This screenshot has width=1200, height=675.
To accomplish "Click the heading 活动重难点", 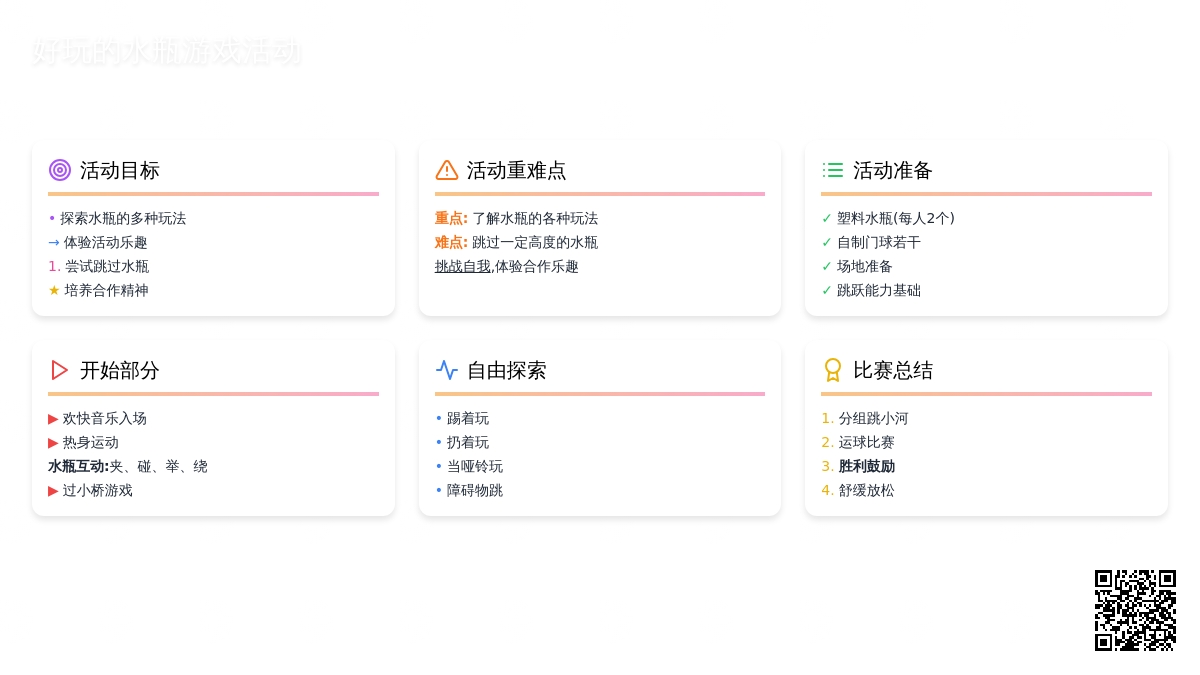I will tap(517, 170).
